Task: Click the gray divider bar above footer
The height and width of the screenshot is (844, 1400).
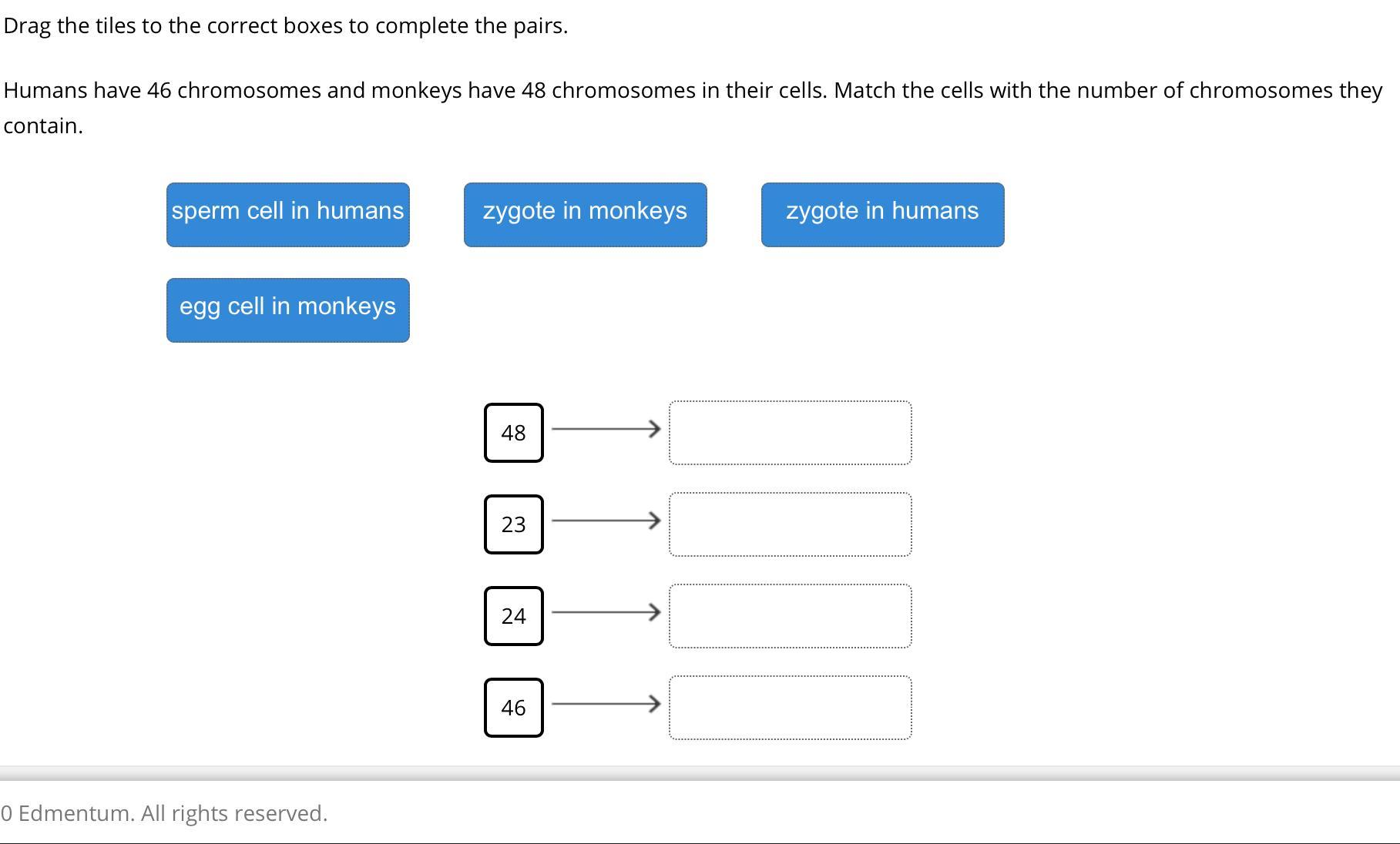Action: pos(700,773)
